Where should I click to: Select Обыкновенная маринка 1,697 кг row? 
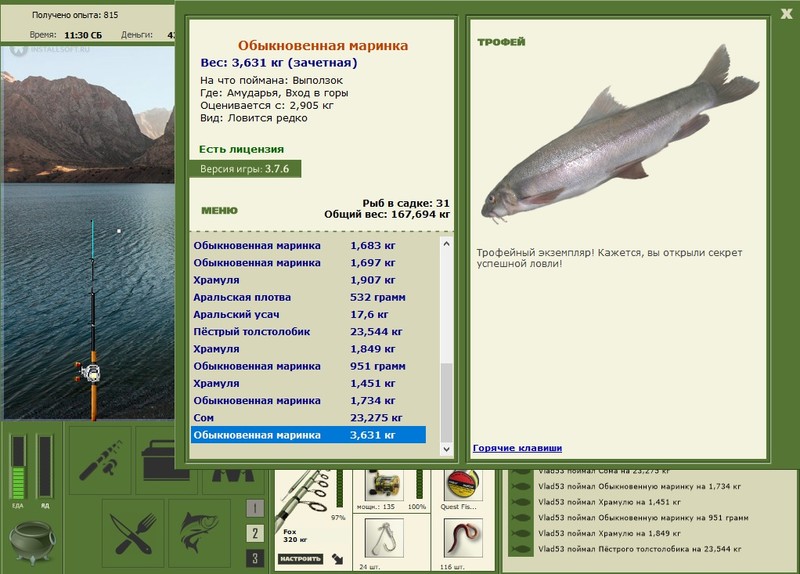308,263
